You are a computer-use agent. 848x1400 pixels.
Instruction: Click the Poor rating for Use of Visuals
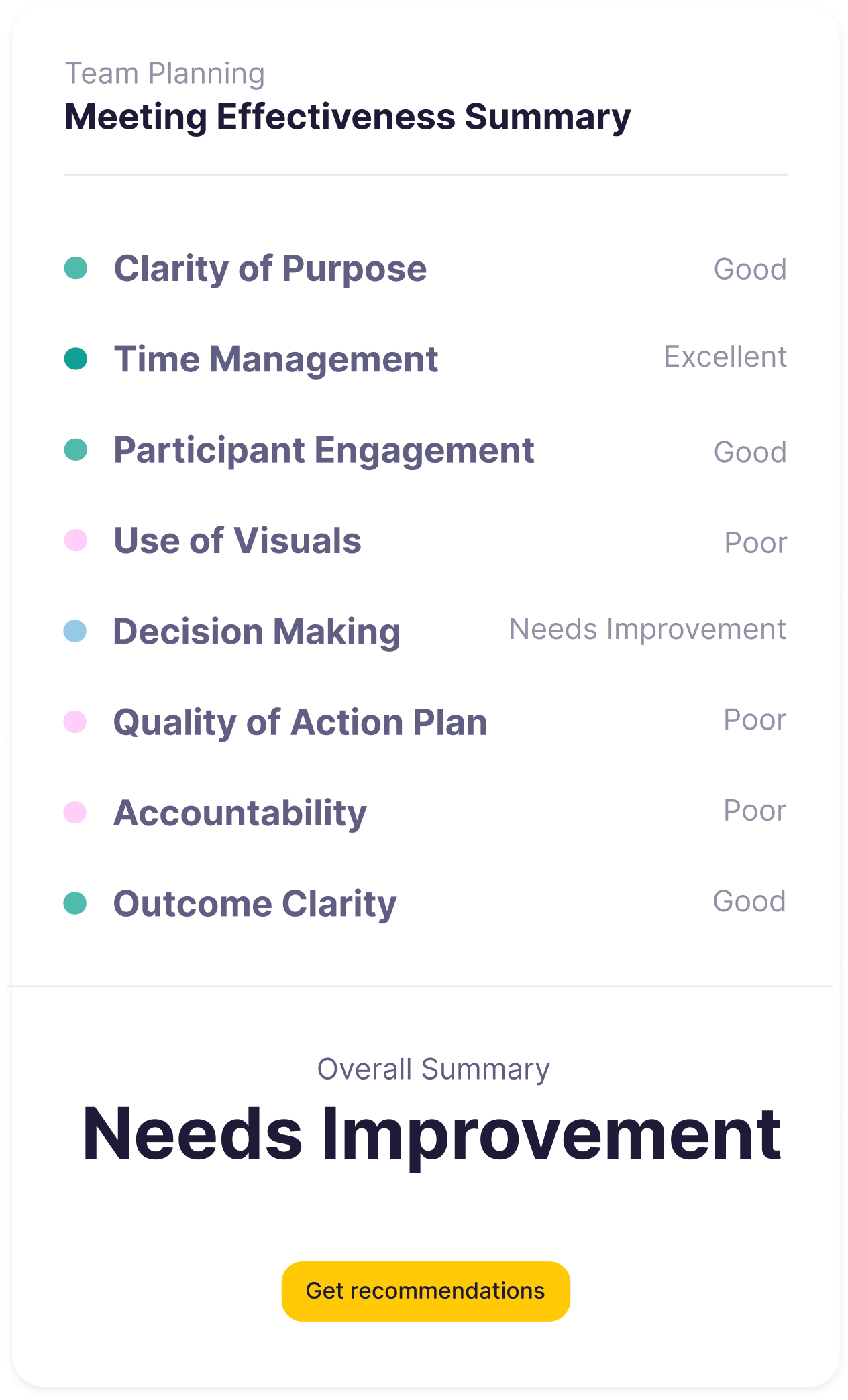click(x=755, y=542)
